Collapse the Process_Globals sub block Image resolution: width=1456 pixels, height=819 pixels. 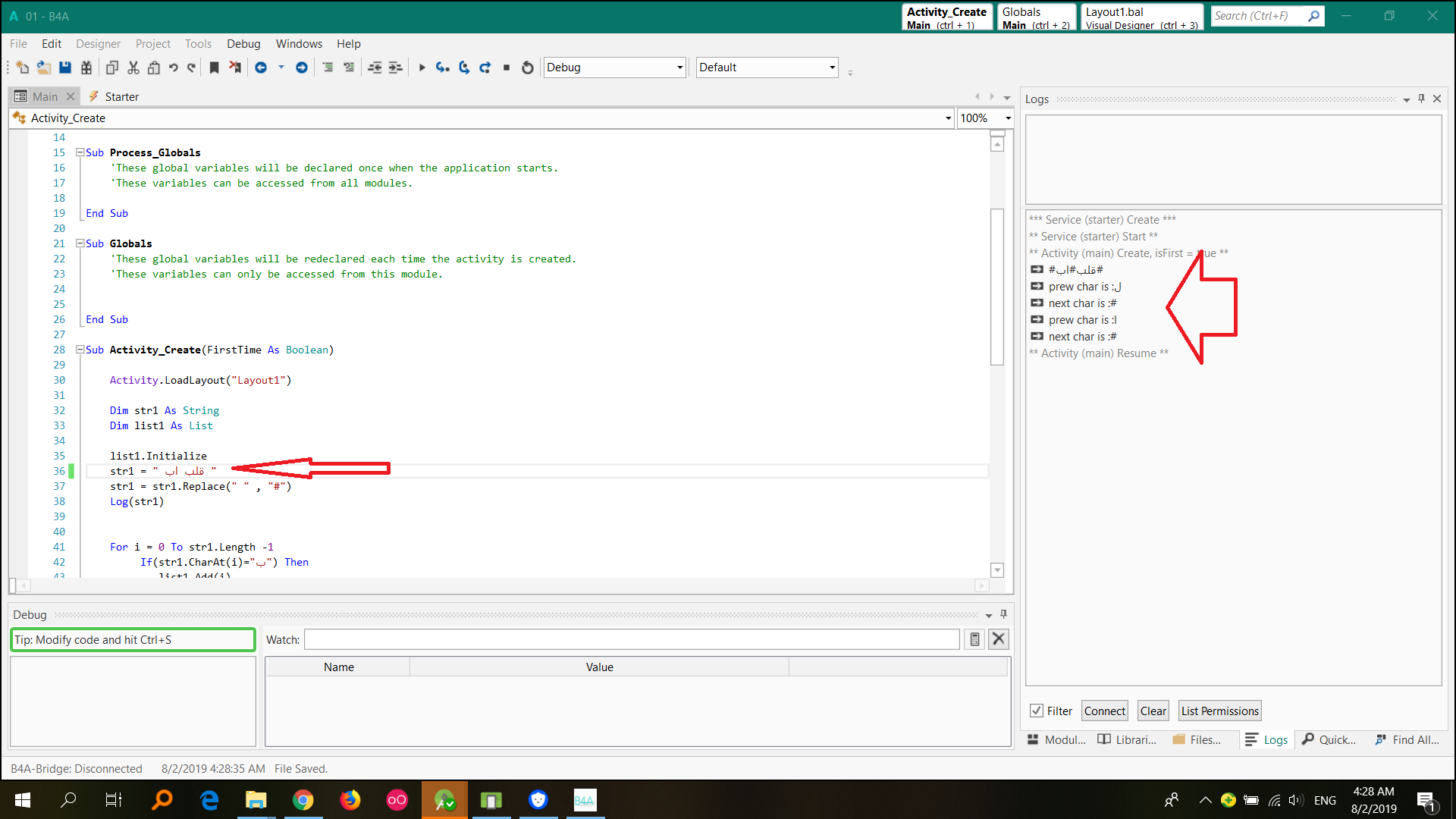[x=80, y=152]
